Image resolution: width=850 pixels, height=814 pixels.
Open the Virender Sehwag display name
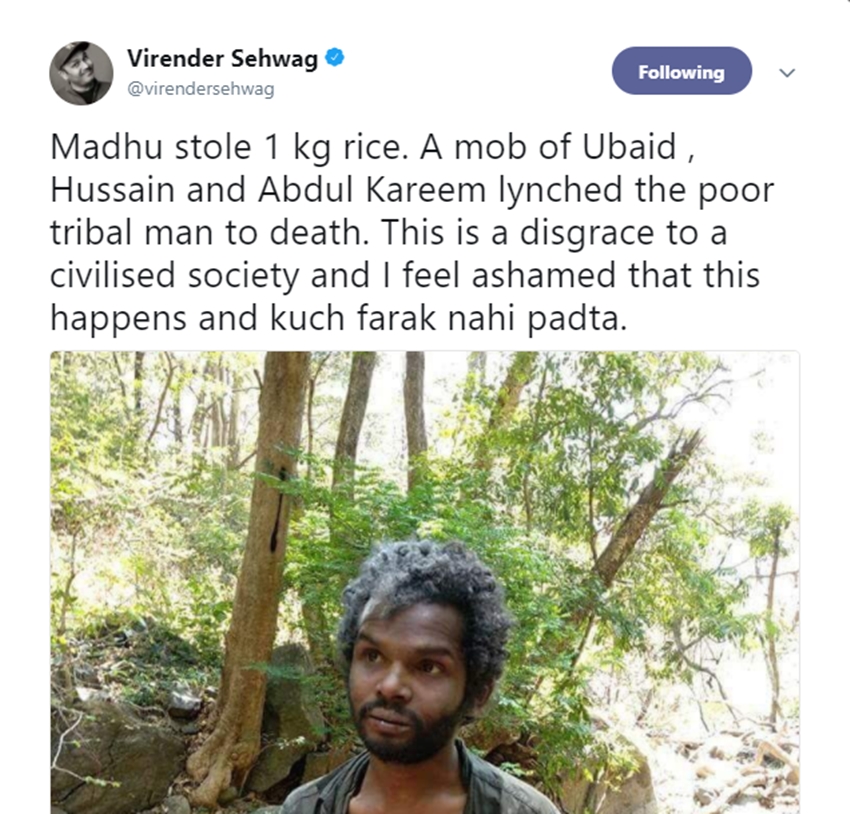(x=222, y=59)
